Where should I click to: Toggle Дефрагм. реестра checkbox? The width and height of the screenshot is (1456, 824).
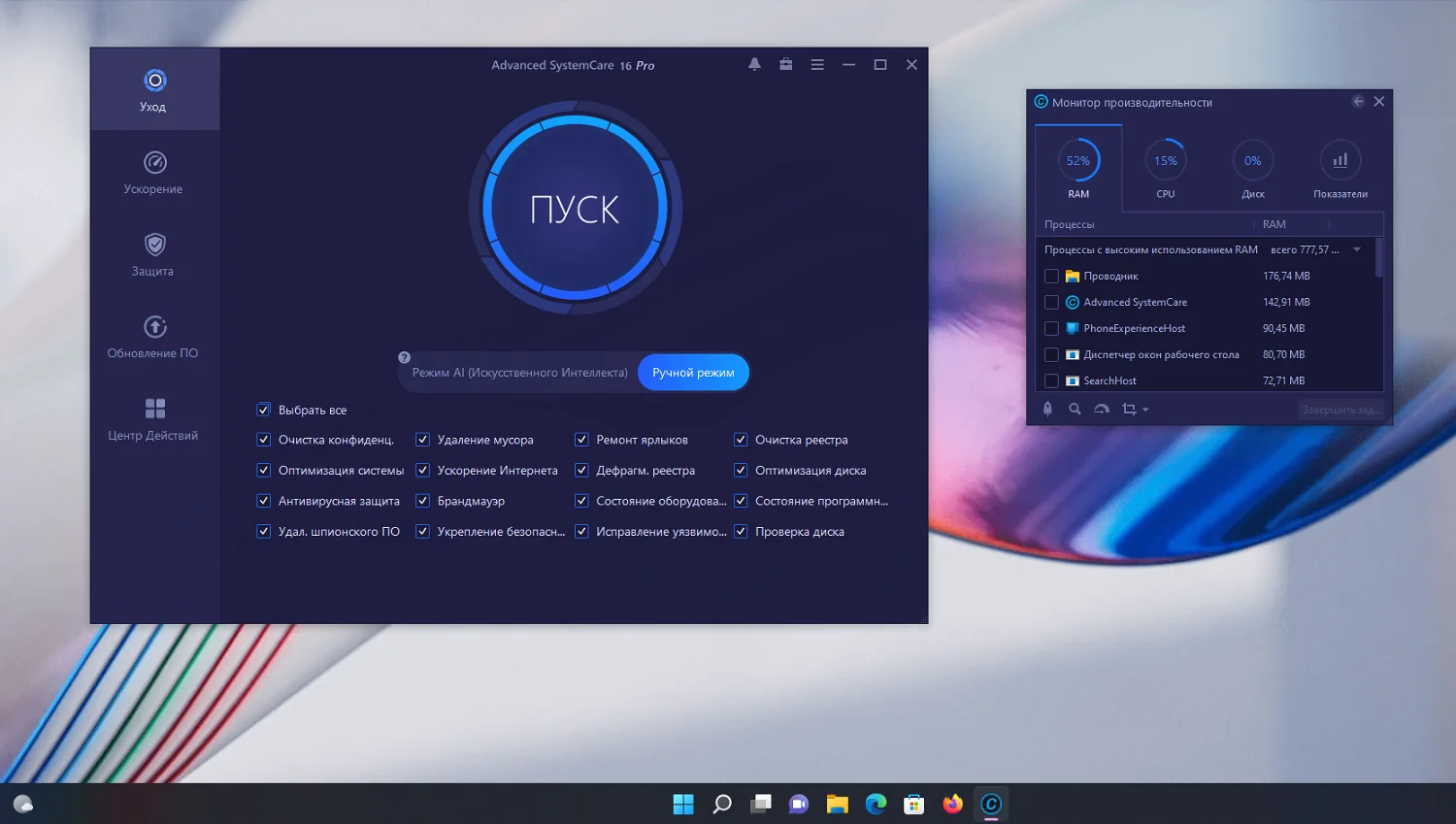581,471
